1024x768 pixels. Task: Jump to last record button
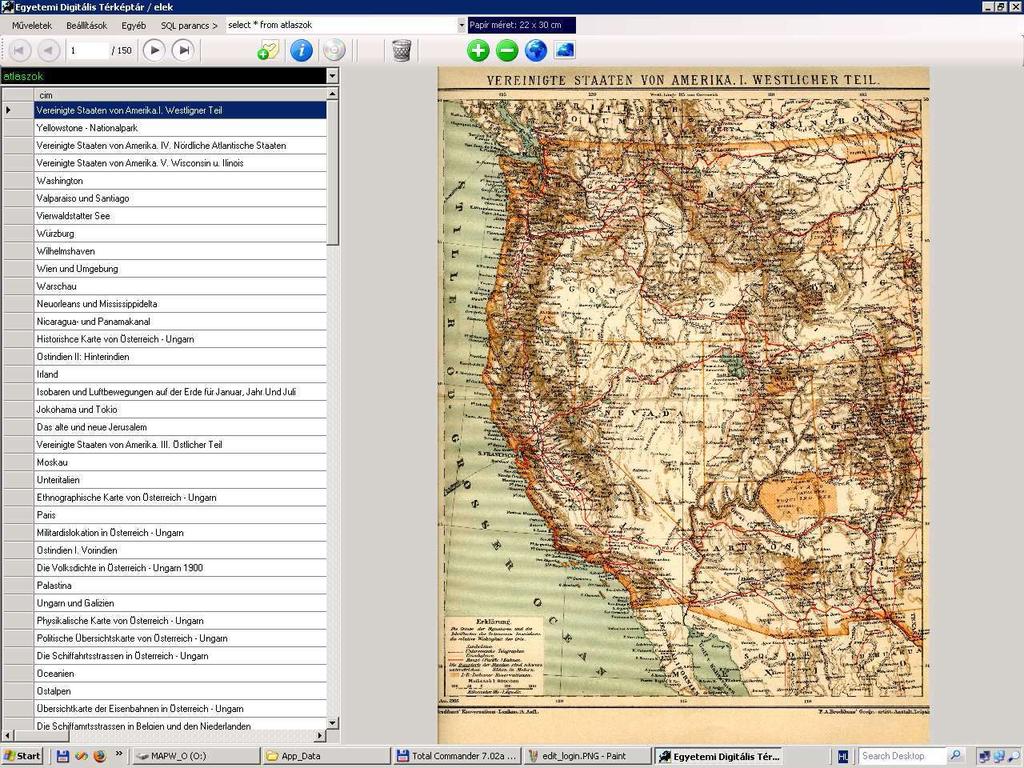(184, 50)
